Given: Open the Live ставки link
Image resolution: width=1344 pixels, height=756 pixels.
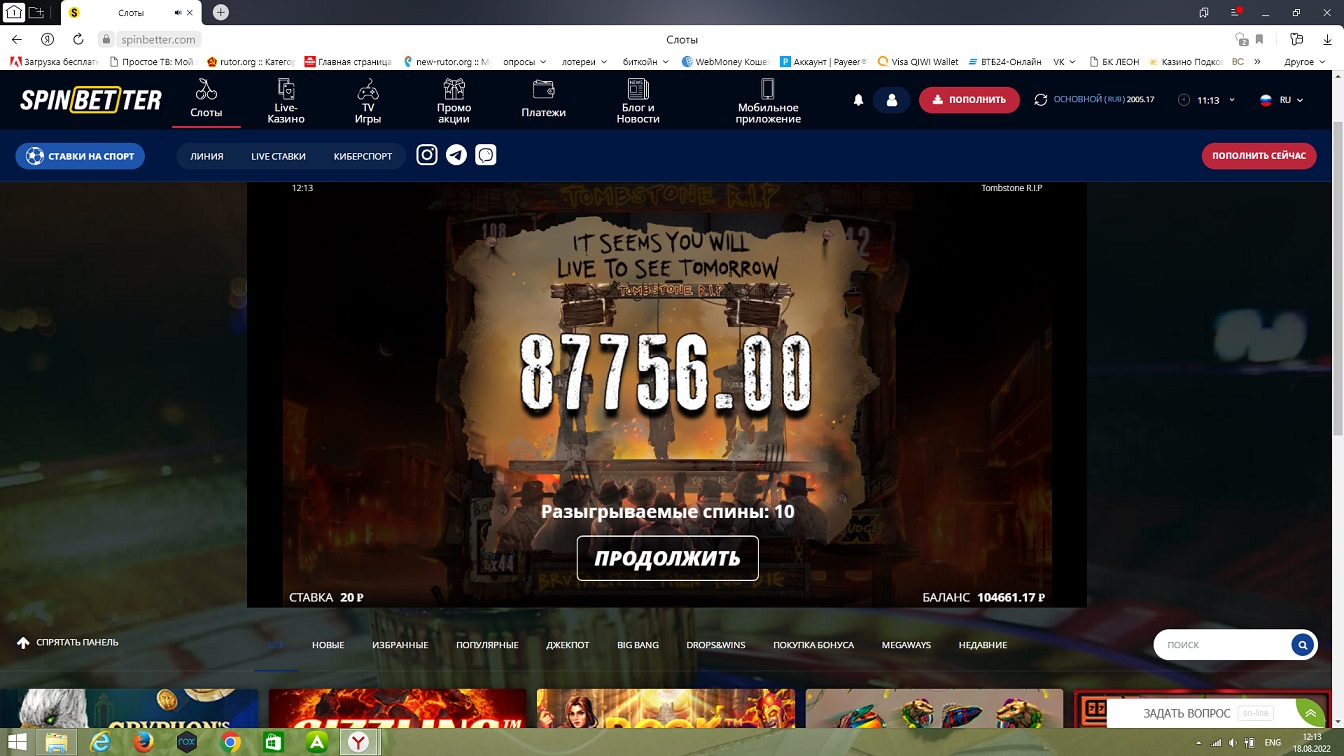Looking at the screenshot, I should [x=278, y=156].
